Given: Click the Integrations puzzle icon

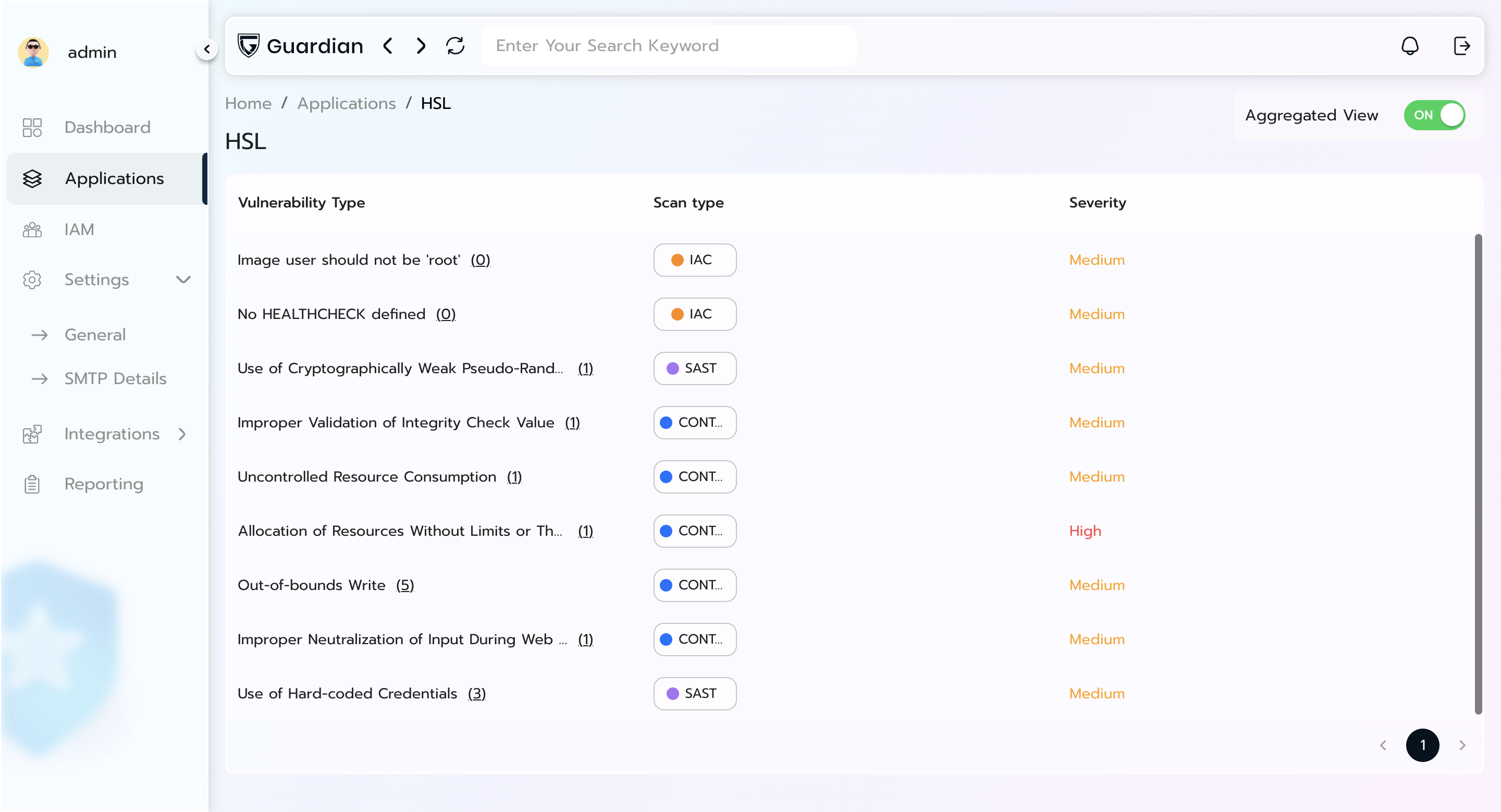Looking at the screenshot, I should [x=32, y=434].
